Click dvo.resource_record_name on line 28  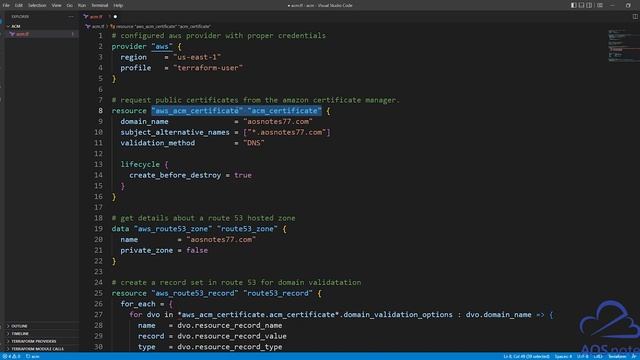230,325
